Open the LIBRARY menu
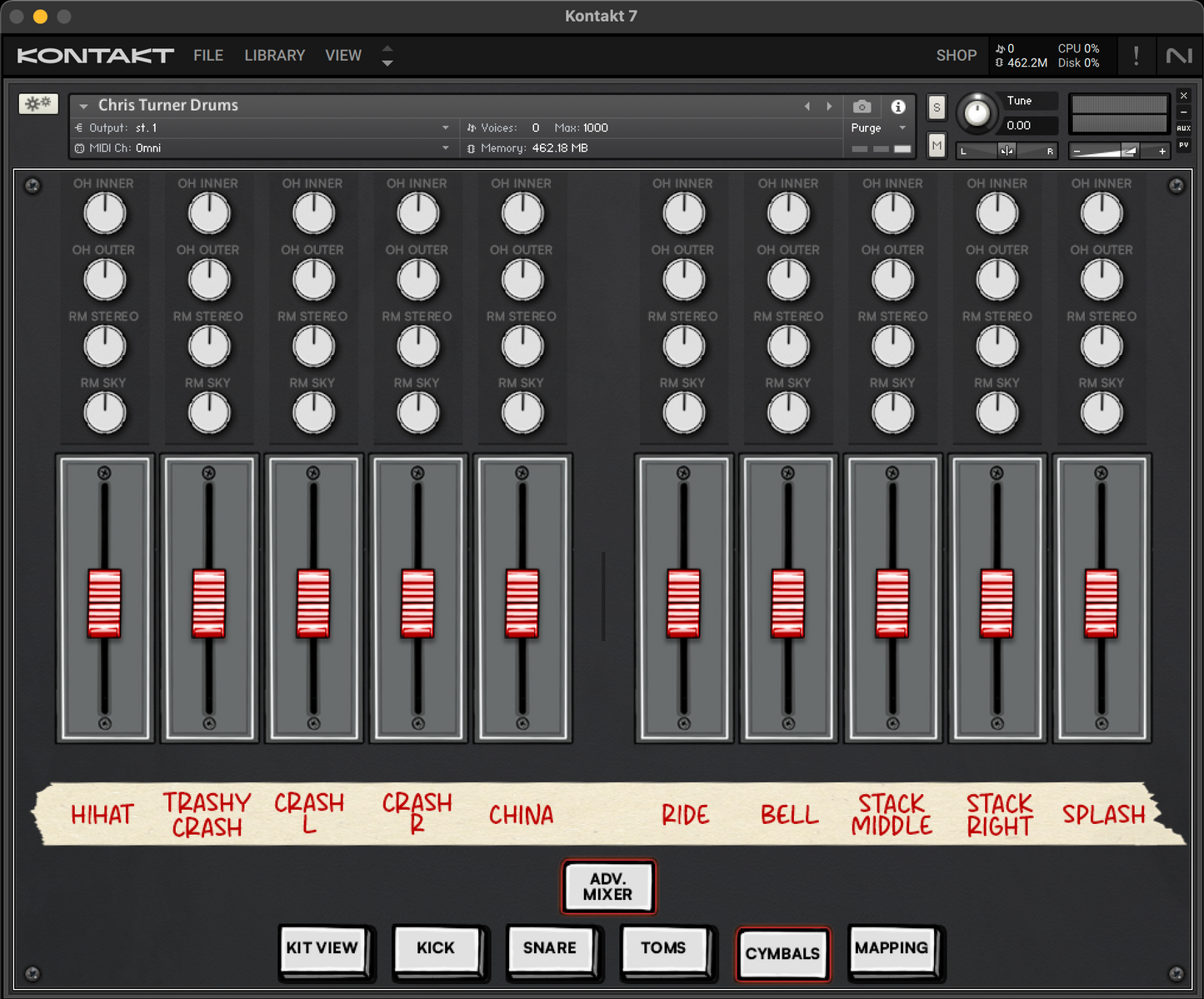The image size is (1204, 999). click(x=274, y=56)
